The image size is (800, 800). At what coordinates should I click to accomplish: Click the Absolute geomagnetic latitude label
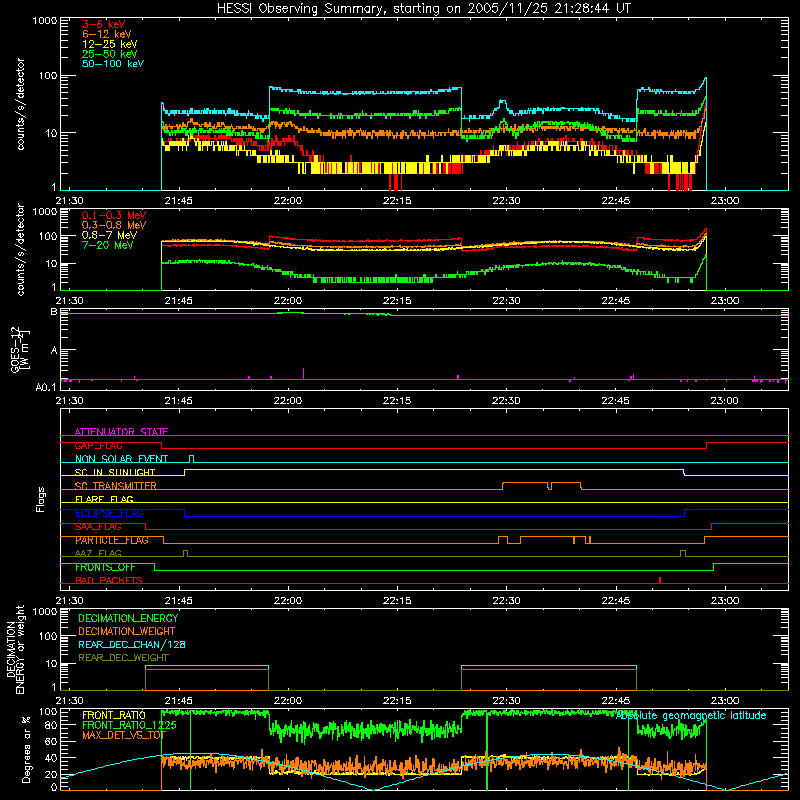691,716
